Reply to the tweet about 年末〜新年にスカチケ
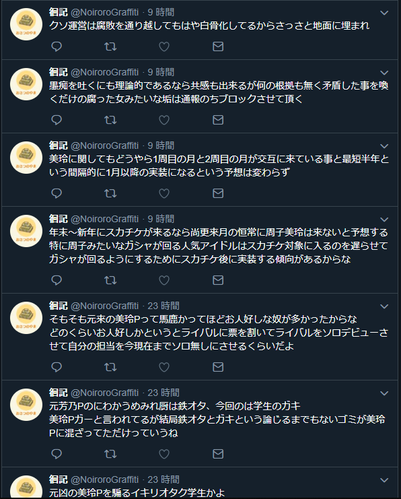401x499 pixels. [x=56, y=280]
